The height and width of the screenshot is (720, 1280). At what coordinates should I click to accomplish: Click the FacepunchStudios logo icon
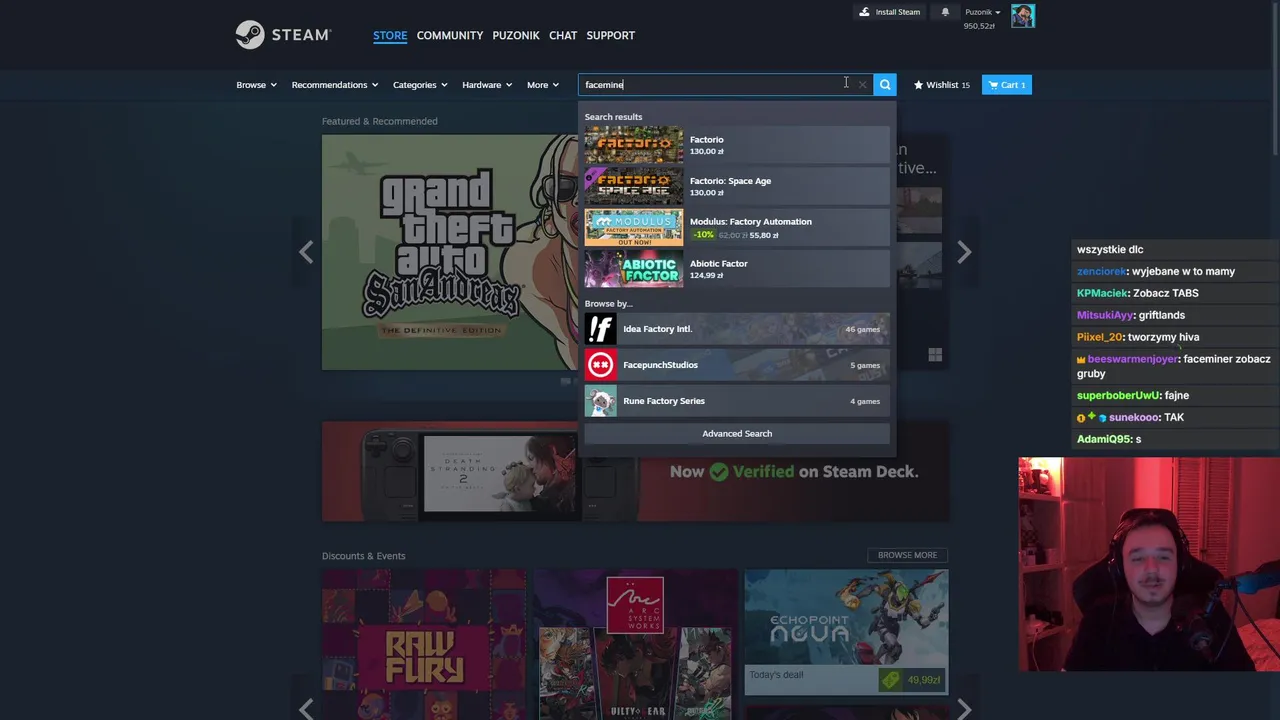(601, 365)
